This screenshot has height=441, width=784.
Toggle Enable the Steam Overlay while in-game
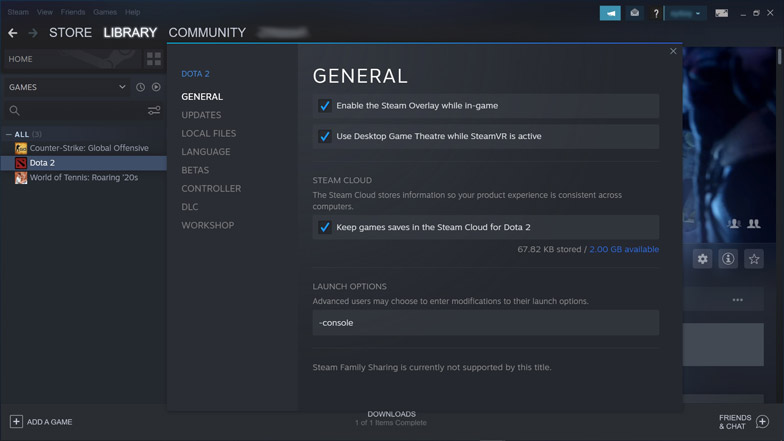(324, 106)
